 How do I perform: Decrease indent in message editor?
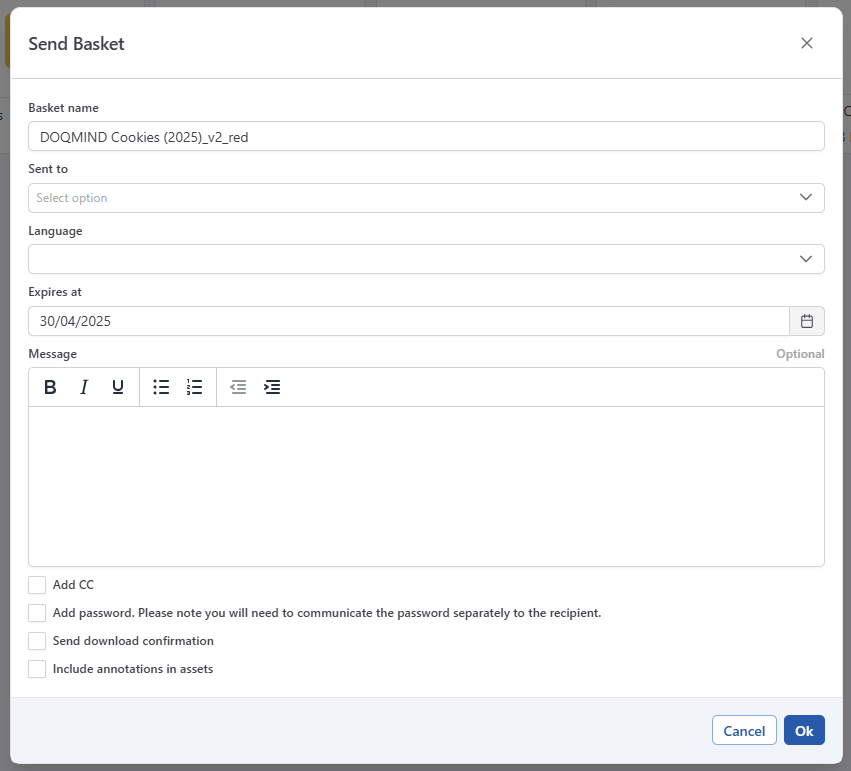[238, 387]
